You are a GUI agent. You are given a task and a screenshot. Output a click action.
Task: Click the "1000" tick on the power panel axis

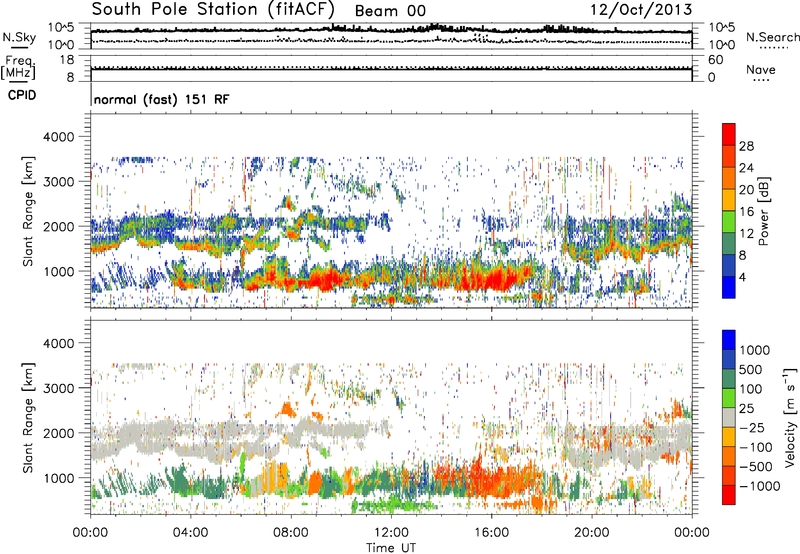click(59, 271)
